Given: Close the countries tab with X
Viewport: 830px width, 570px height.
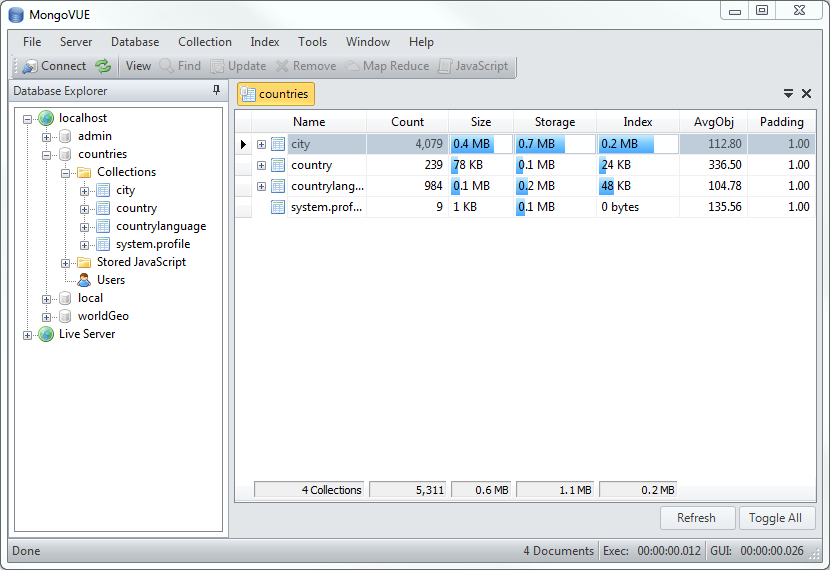Looking at the screenshot, I should tap(807, 94).
